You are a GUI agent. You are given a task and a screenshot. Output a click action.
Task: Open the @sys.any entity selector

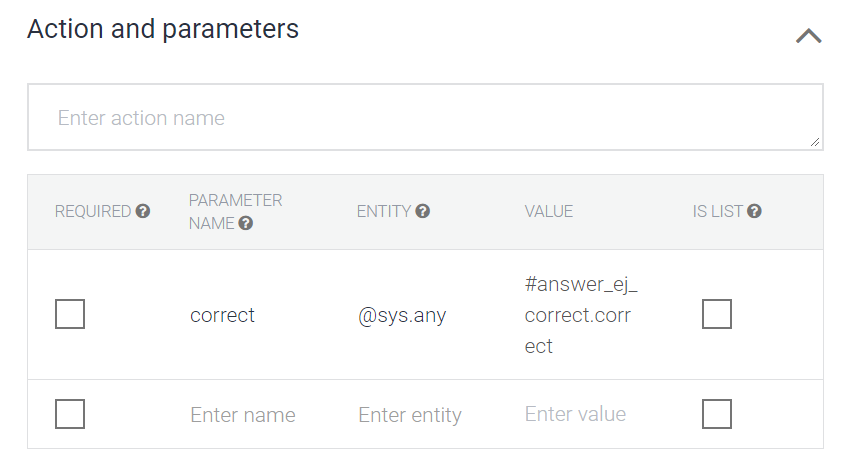pos(402,316)
